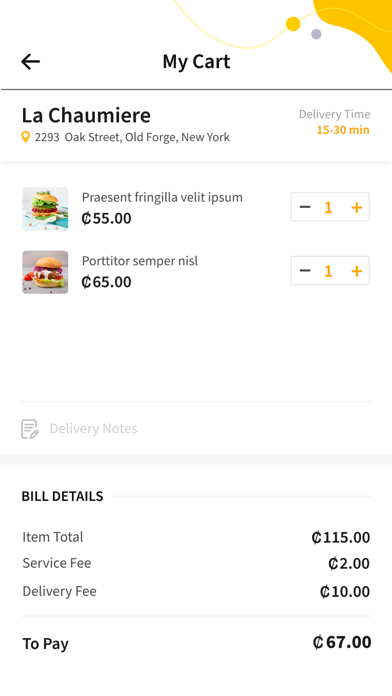Tap the location pin icon by address
The width and height of the screenshot is (392, 696).
26,137
